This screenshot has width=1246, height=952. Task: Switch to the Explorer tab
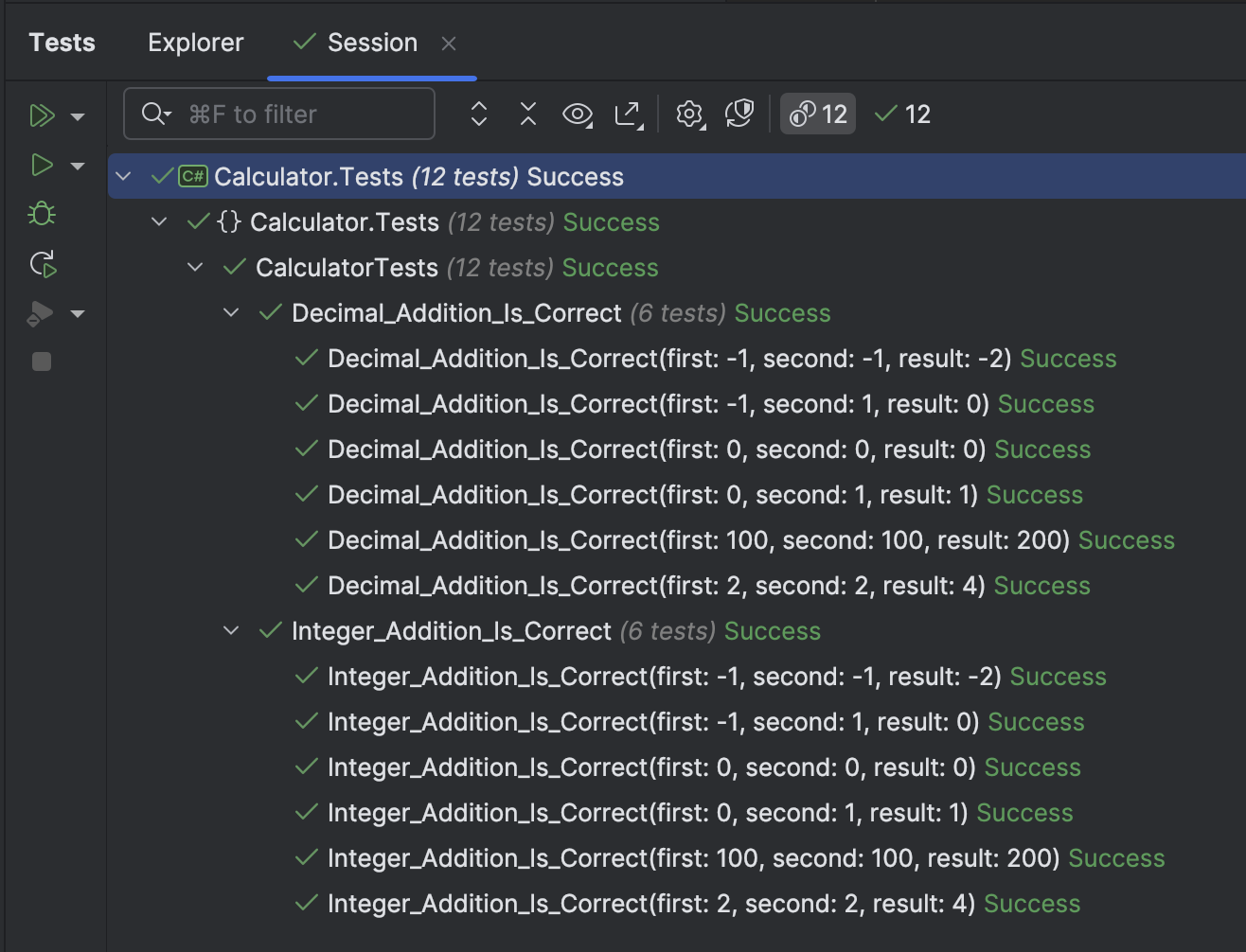click(x=195, y=42)
